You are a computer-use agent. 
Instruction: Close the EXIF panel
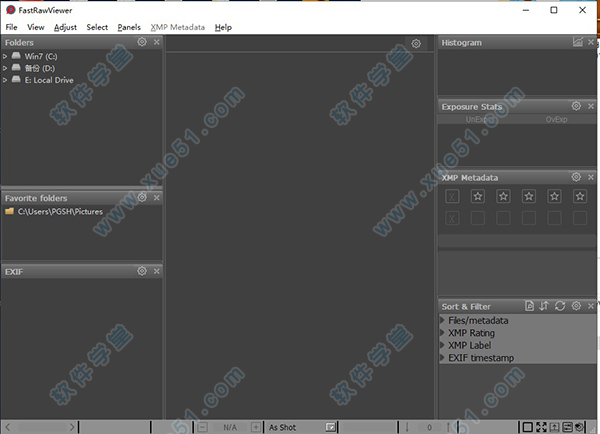[157, 271]
